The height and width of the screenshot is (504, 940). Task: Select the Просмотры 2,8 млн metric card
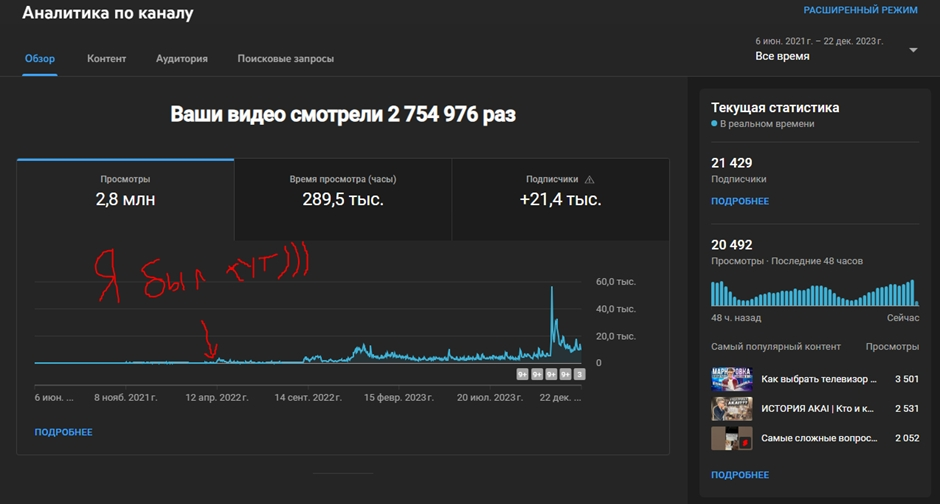pyautogui.click(x=125, y=200)
